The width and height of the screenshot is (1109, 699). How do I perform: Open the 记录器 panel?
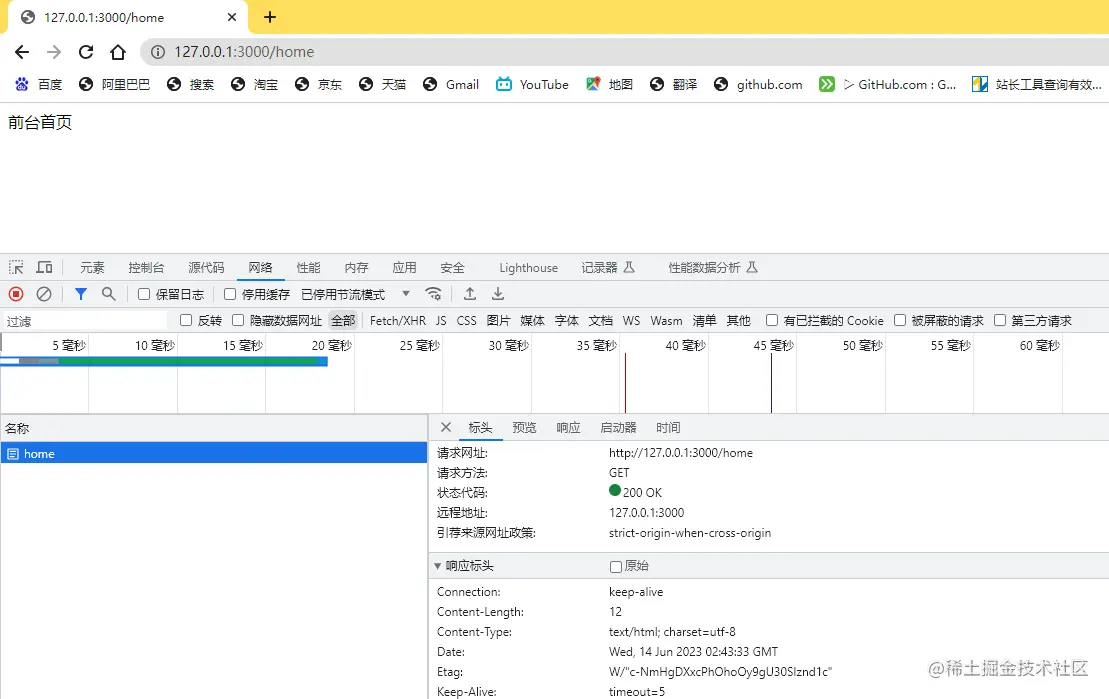point(608,267)
